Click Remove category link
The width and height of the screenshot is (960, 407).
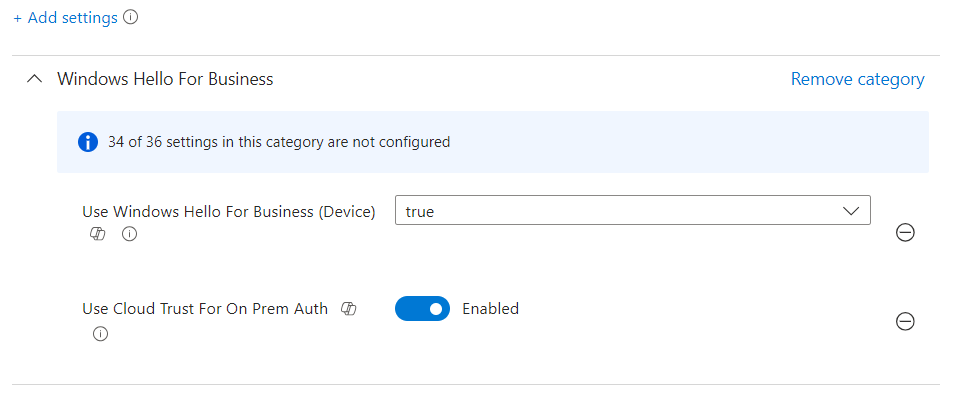858,79
